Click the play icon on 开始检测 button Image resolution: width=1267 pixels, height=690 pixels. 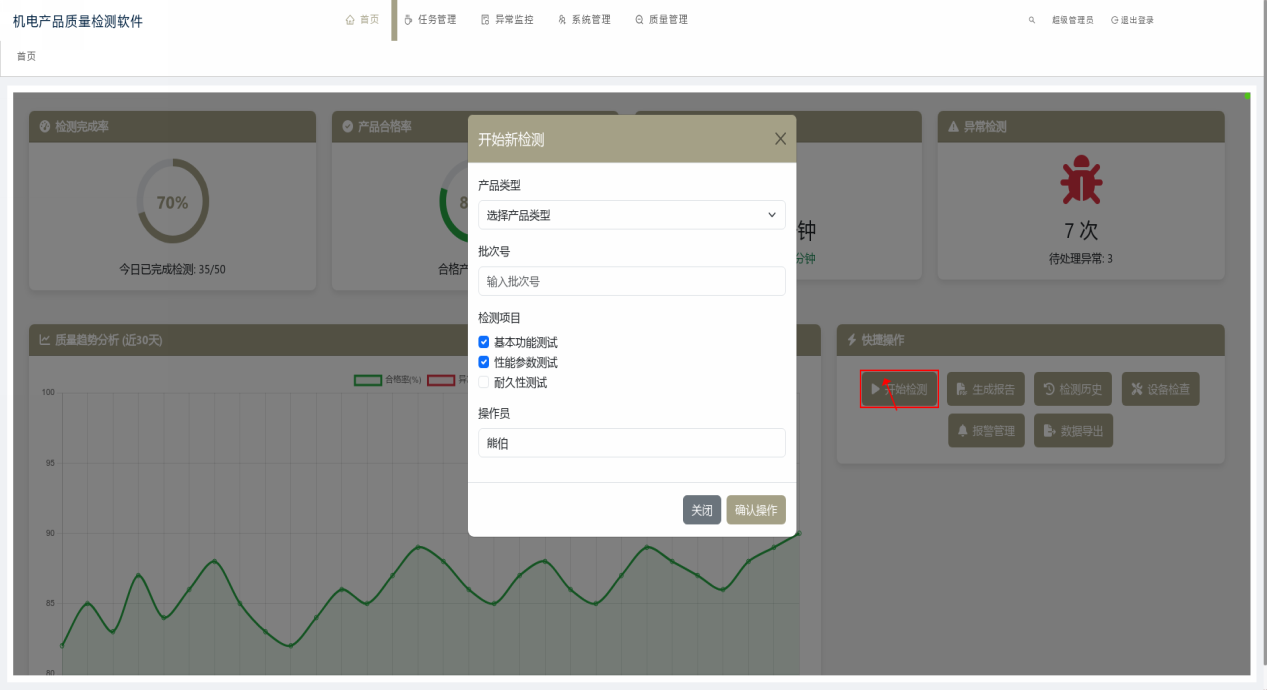click(876, 389)
